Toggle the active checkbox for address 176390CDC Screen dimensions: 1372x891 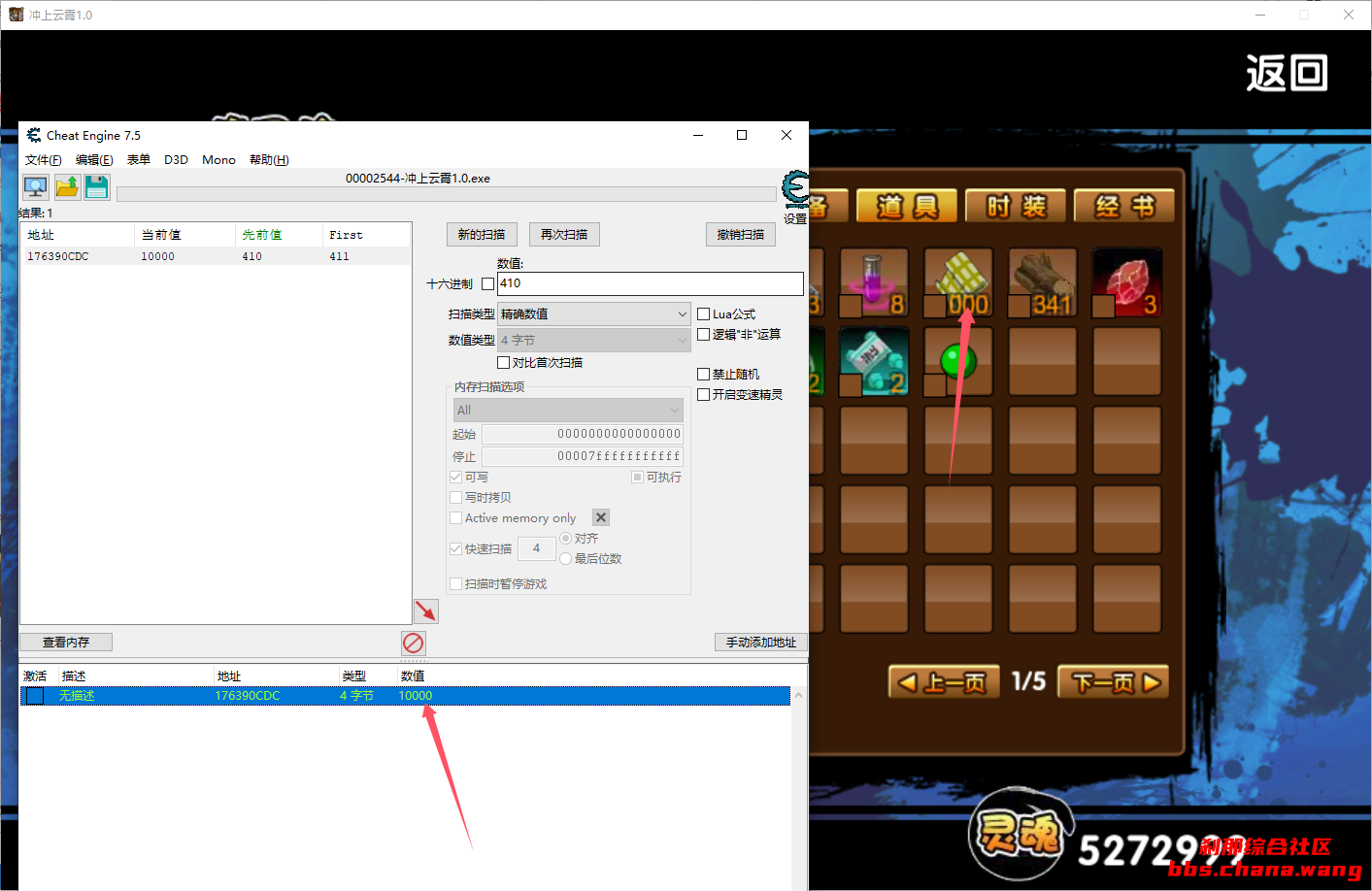35,696
